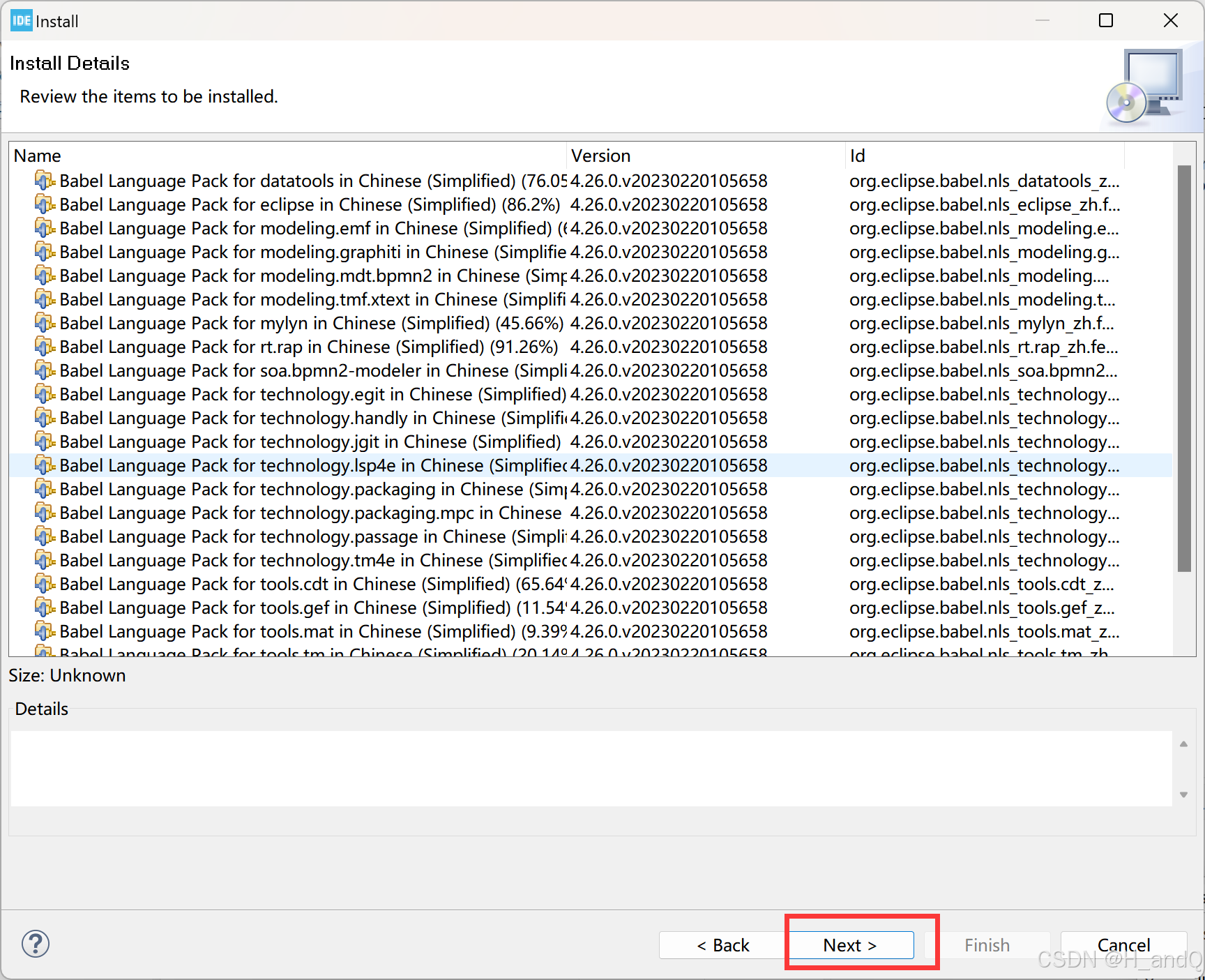Click the Id org.eclipse.babel.nls_datatools_z... cell
Screen dimensions: 1205x980
(984, 181)
